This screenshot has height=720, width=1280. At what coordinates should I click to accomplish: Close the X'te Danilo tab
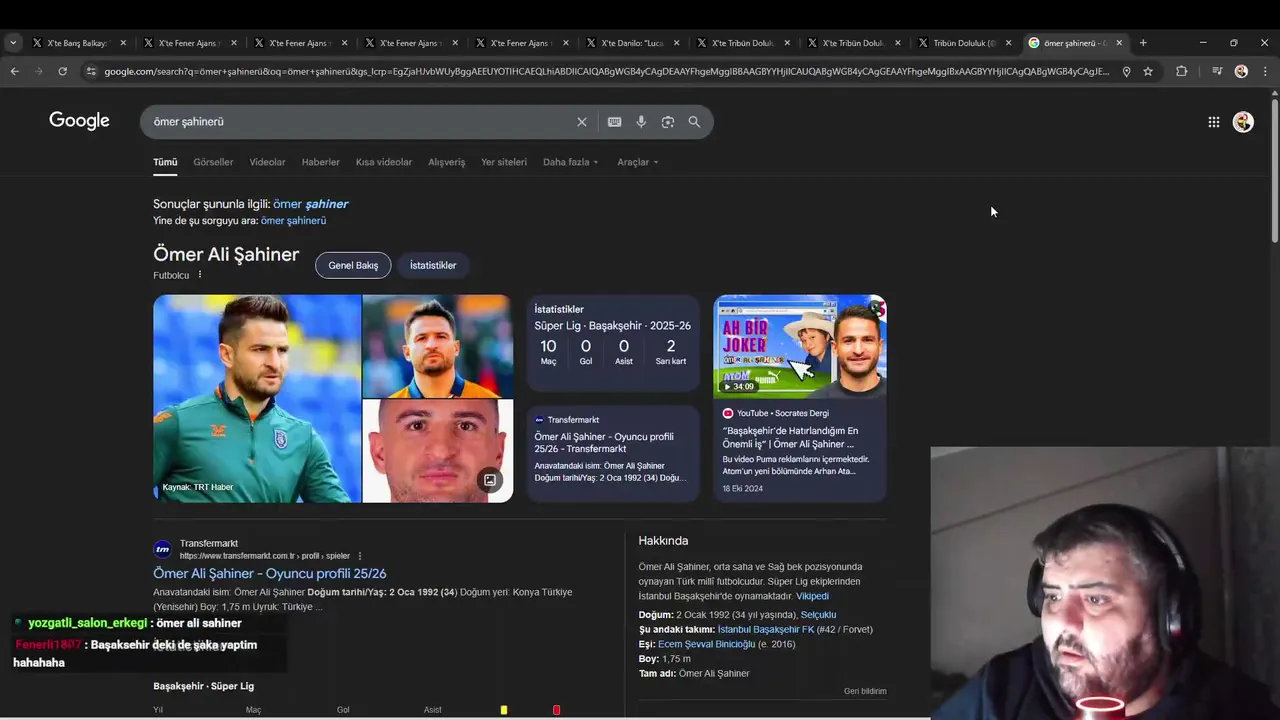pyautogui.click(x=677, y=43)
